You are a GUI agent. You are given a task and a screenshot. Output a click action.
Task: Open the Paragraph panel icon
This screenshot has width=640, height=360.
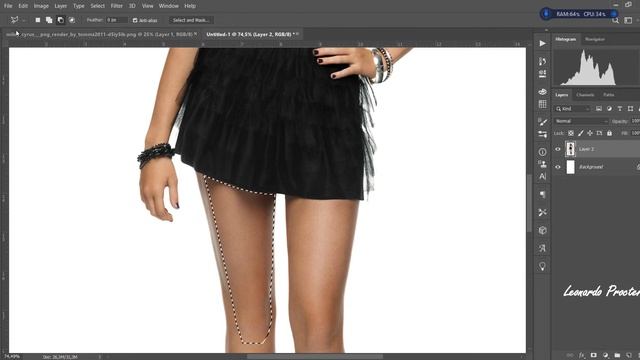point(542,195)
